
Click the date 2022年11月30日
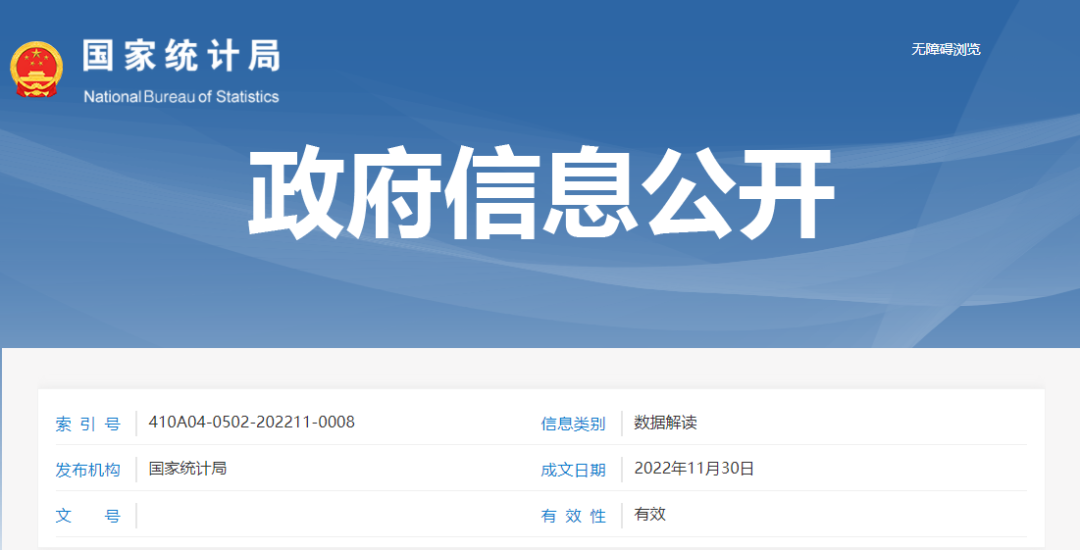tap(693, 468)
